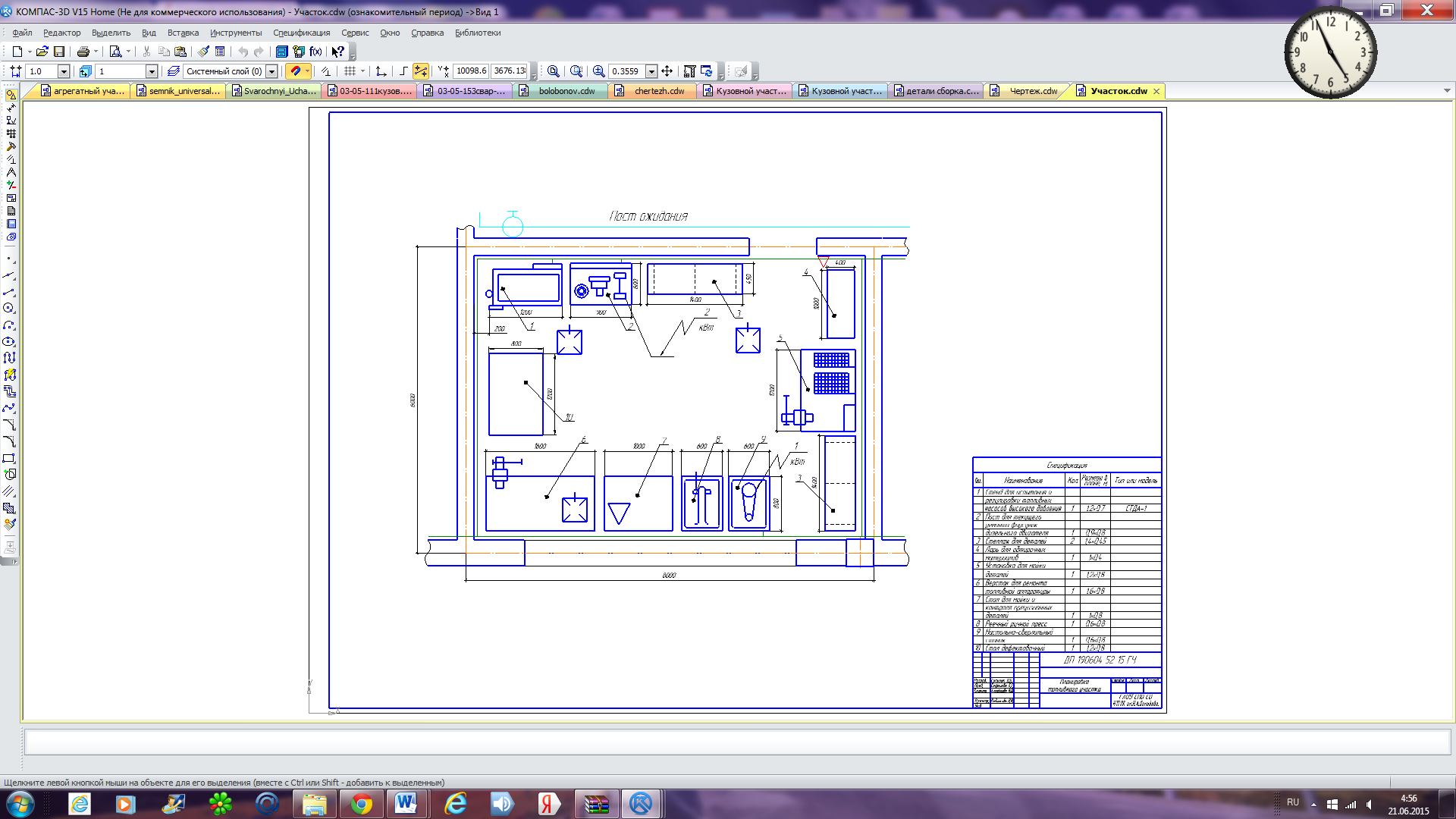The height and width of the screenshot is (819, 1456).
Task: Toggle the global snaps magnet button
Action: [x=297, y=71]
